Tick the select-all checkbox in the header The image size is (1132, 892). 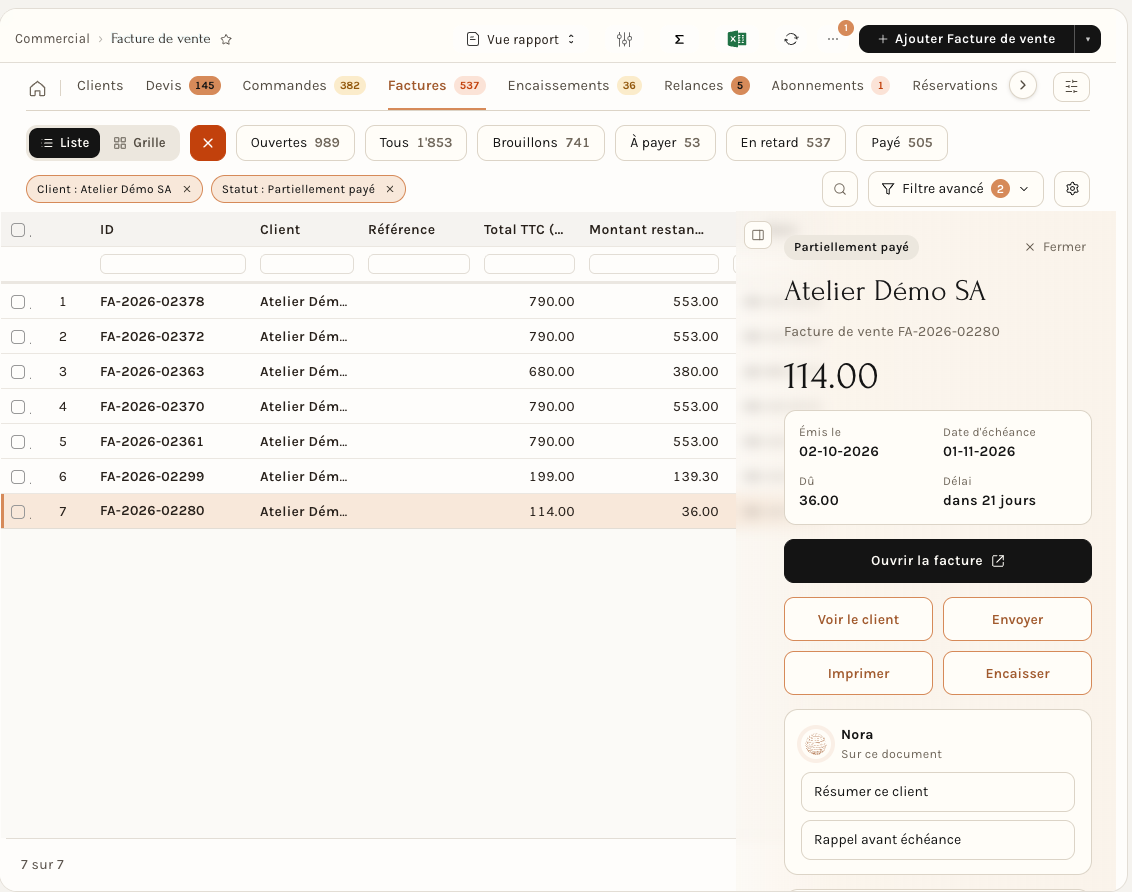pos(18,230)
